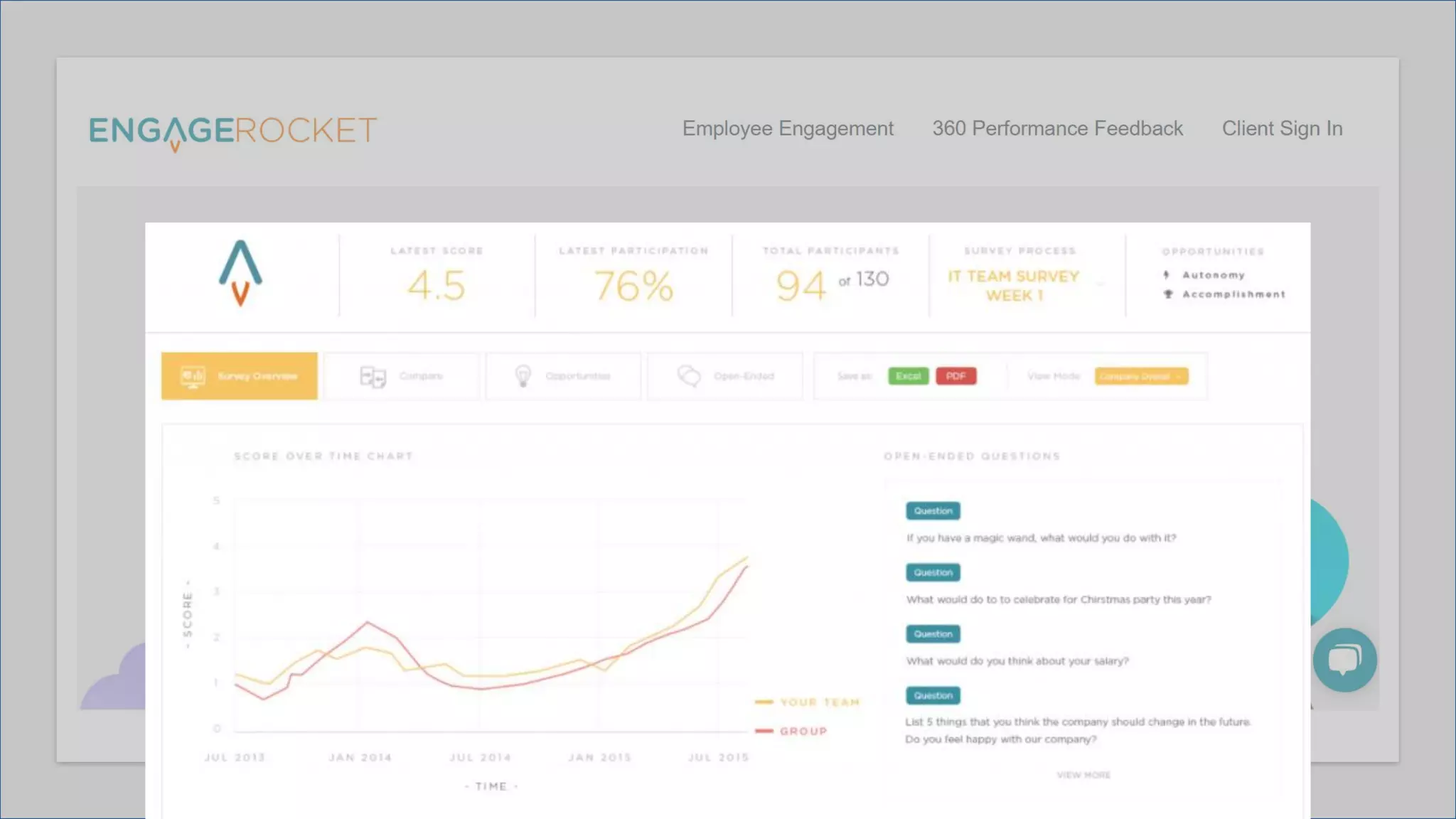Screen dimensions: 1456x819
Task: Click the rocket logo in dashboard header
Action: pos(240,274)
